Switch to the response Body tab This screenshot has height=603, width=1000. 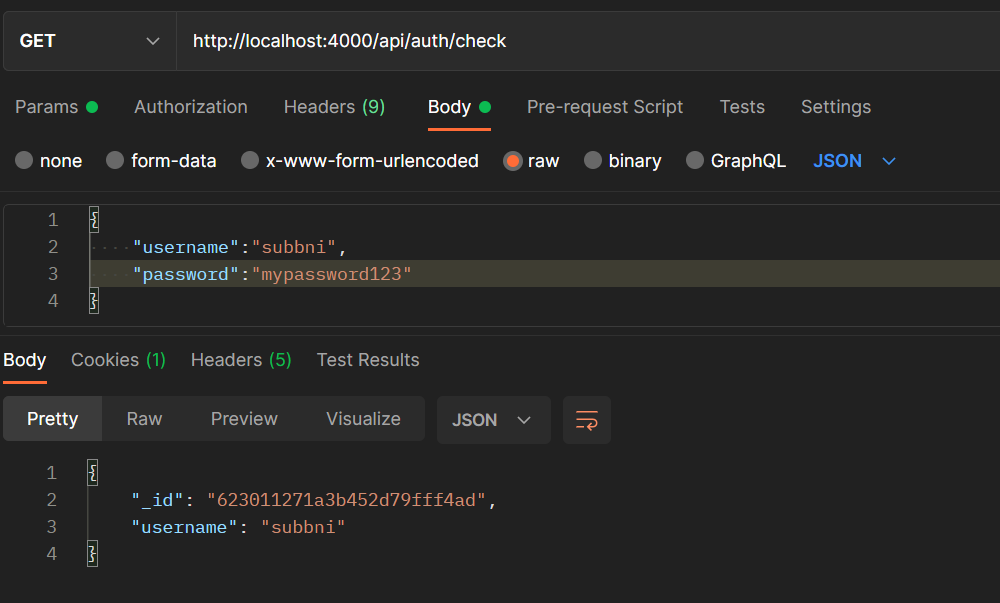pos(24,360)
